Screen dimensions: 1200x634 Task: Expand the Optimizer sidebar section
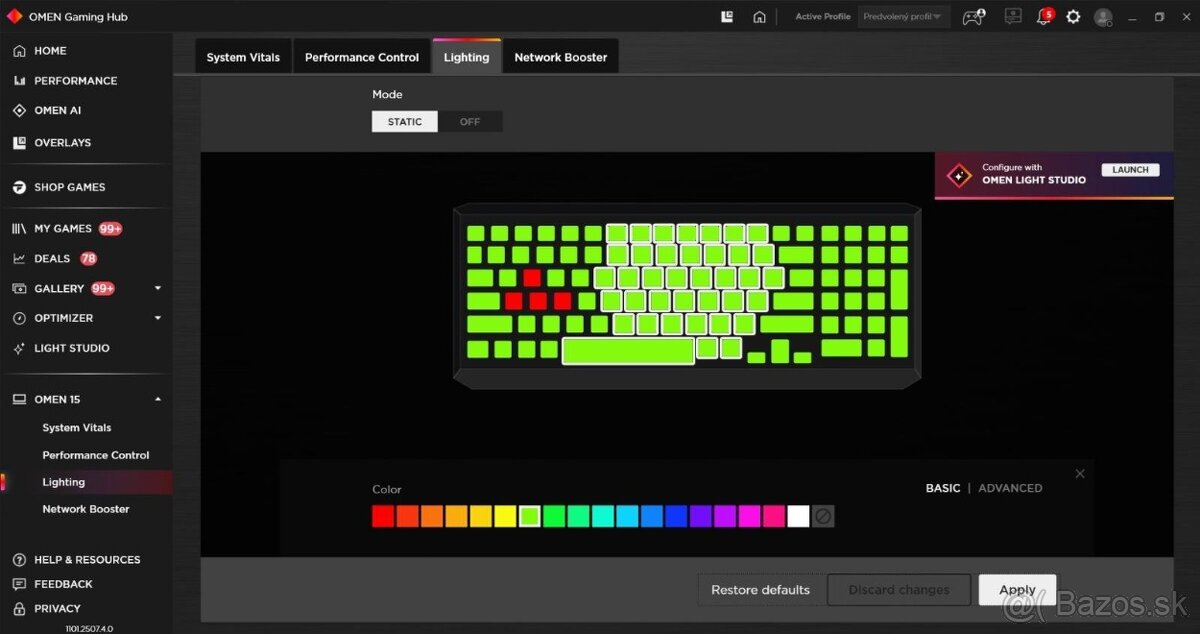coord(158,318)
